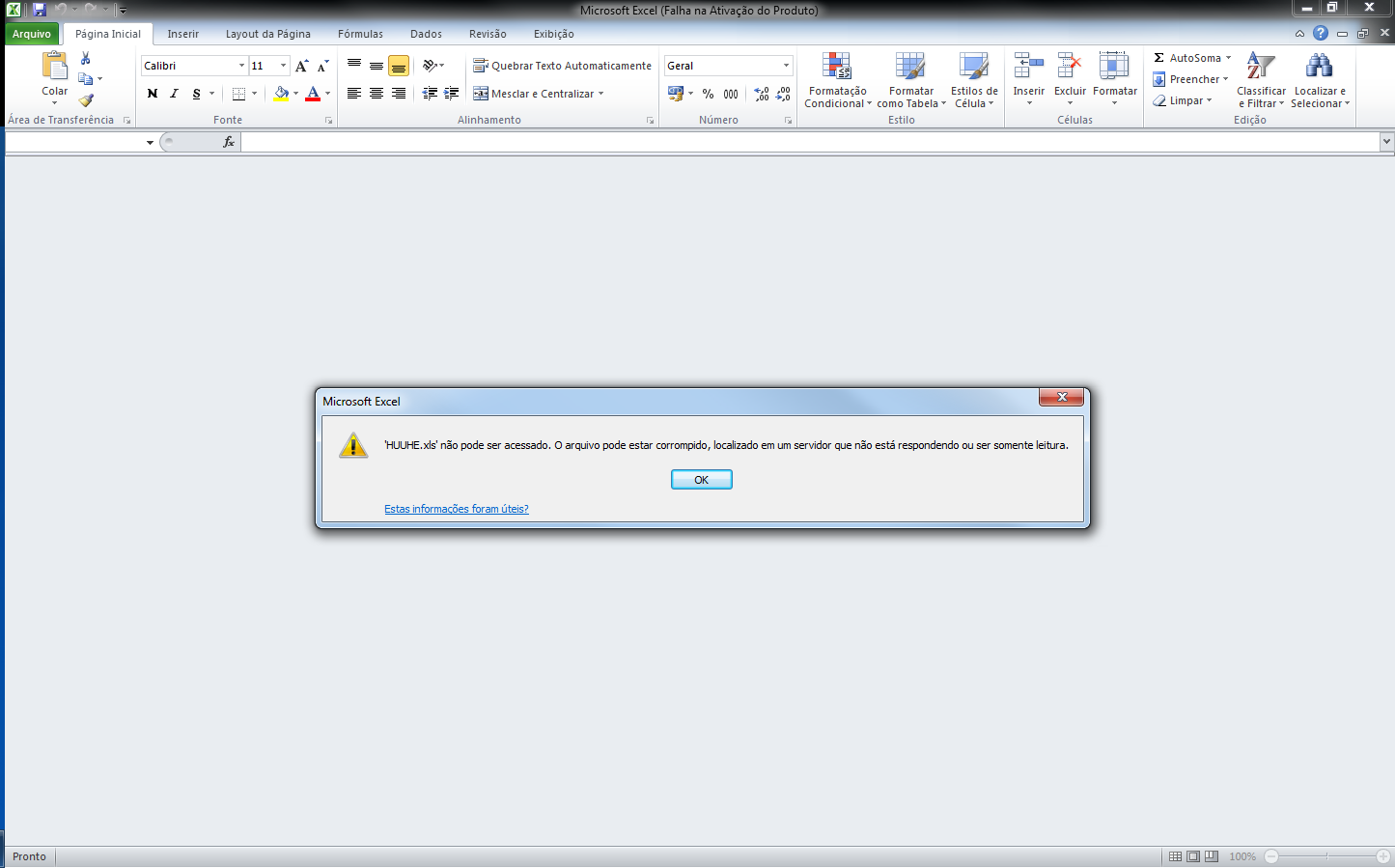Switch to Exibição tab
Image resolution: width=1395 pixels, height=868 pixels.
coord(554,34)
